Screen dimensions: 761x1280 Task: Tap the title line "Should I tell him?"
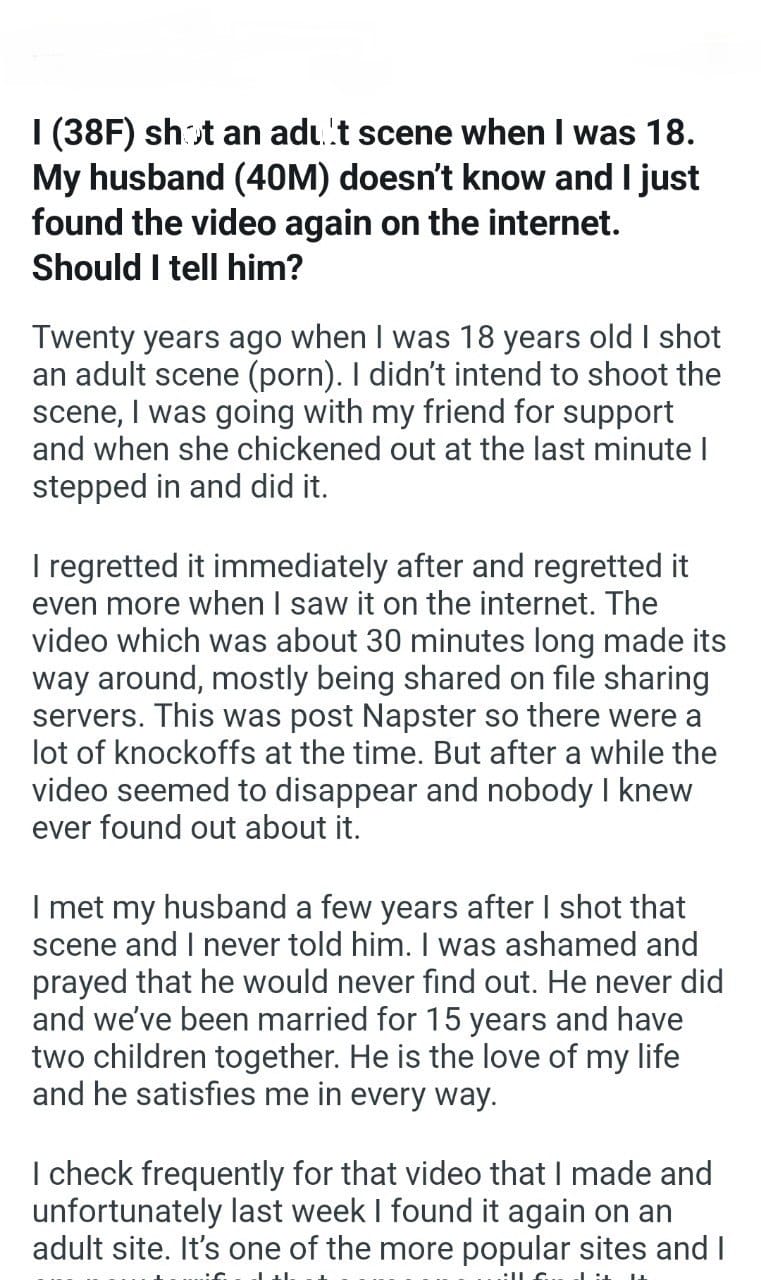[167, 268]
